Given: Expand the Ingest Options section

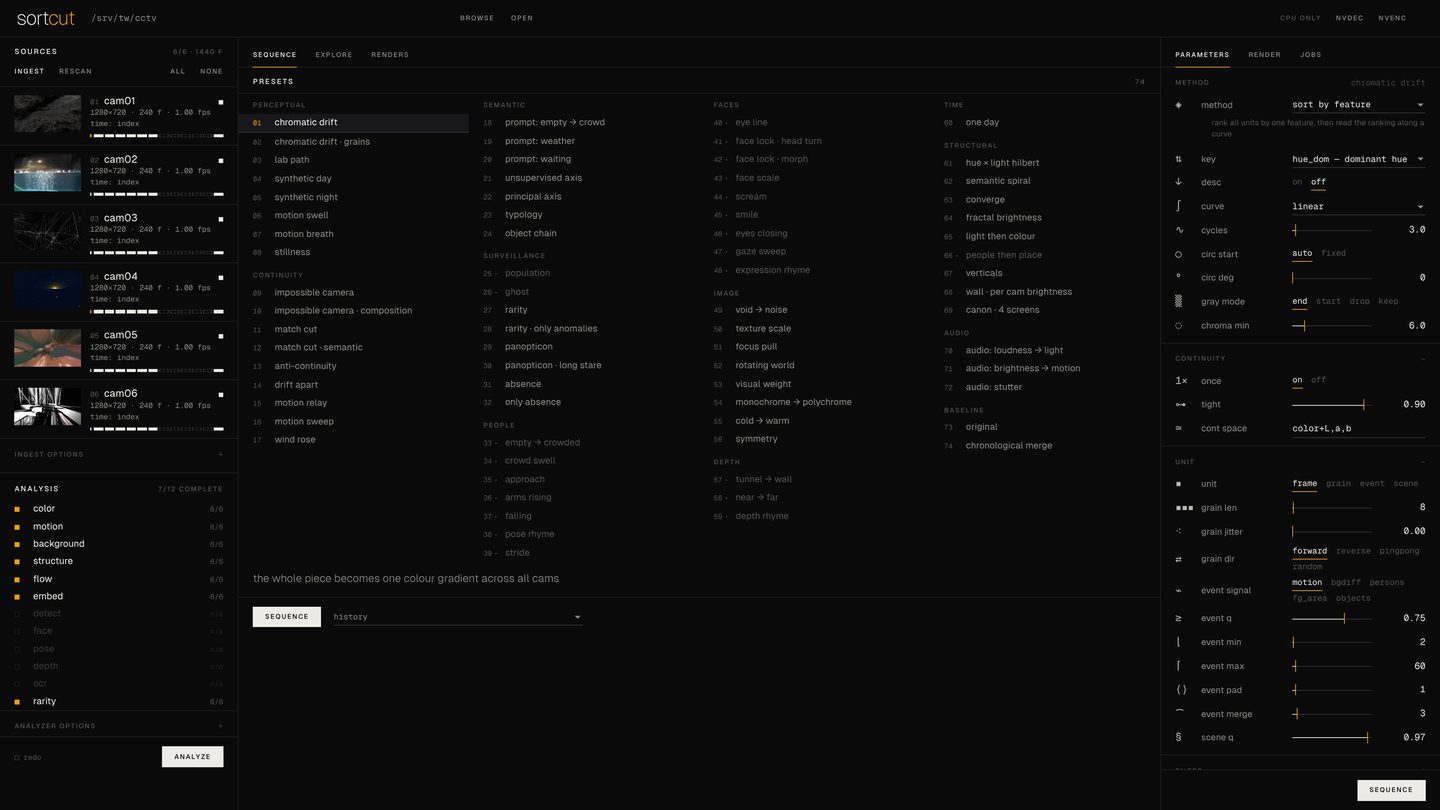Looking at the screenshot, I should [119, 455].
